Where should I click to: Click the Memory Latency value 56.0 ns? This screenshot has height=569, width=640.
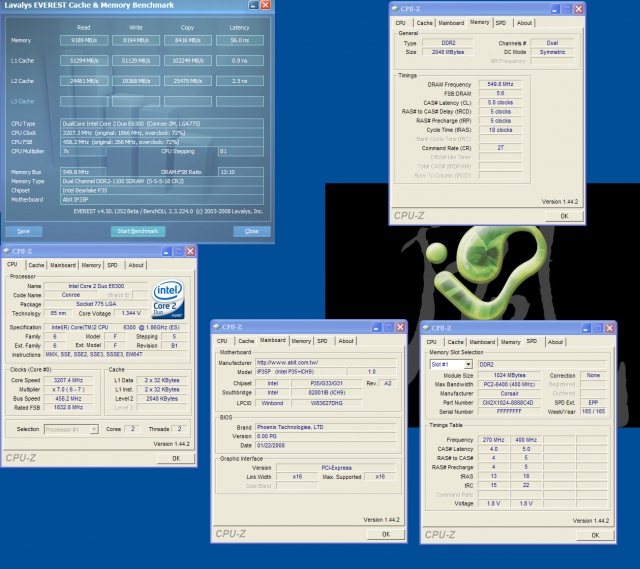pos(240,40)
